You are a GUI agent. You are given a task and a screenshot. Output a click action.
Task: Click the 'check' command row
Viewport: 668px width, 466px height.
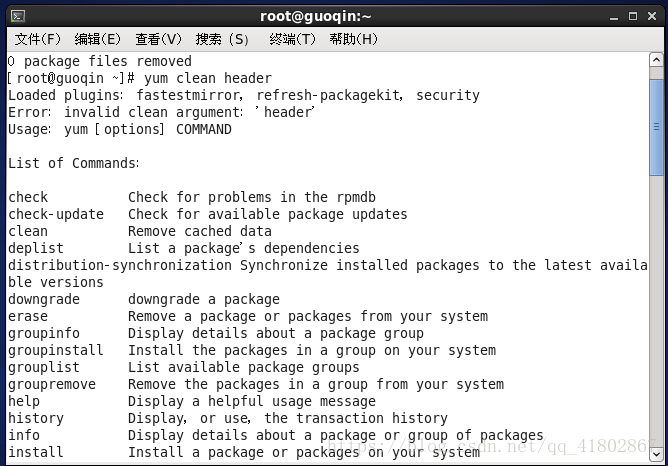pos(192,198)
